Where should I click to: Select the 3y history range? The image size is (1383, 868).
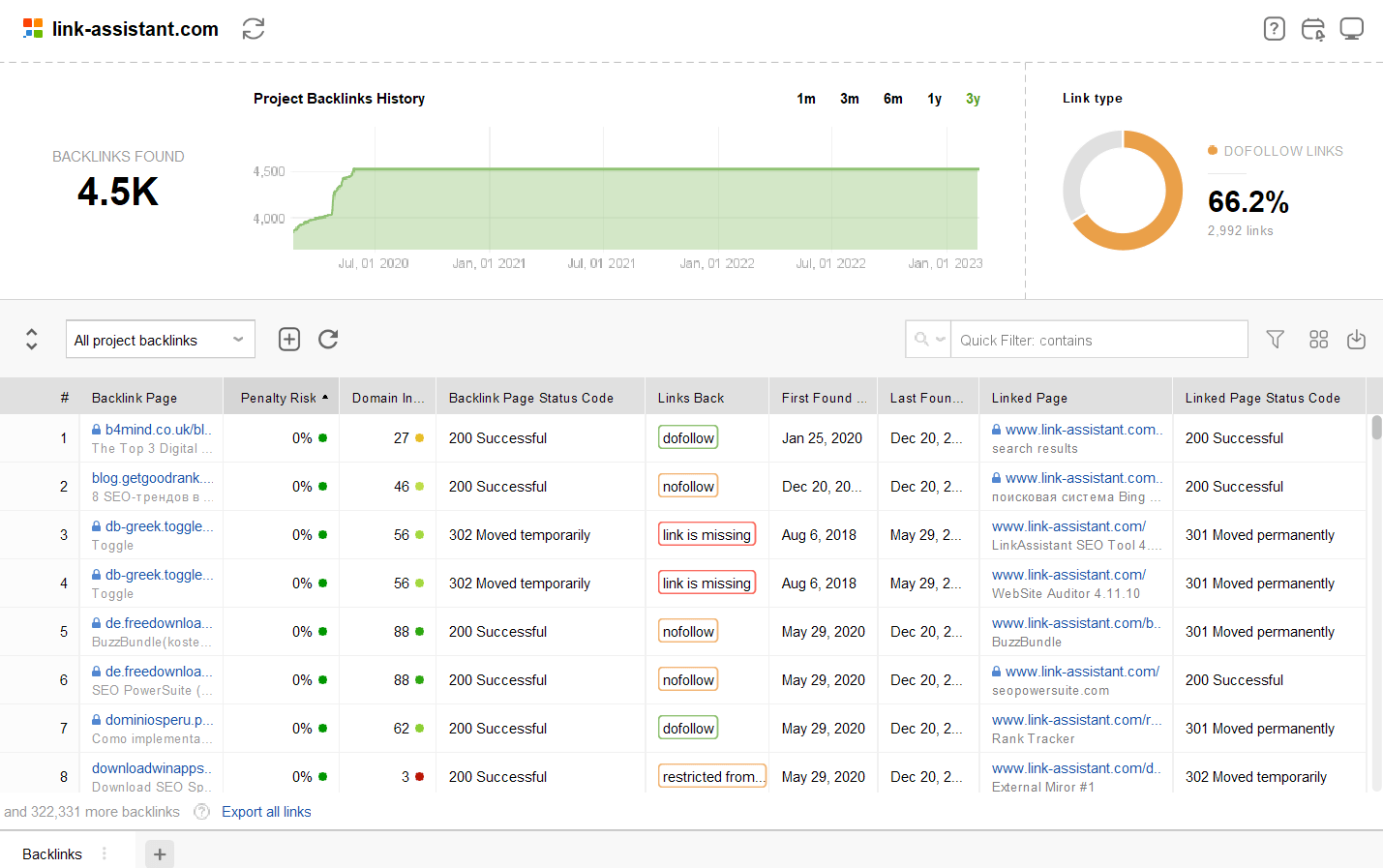coord(973,99)
